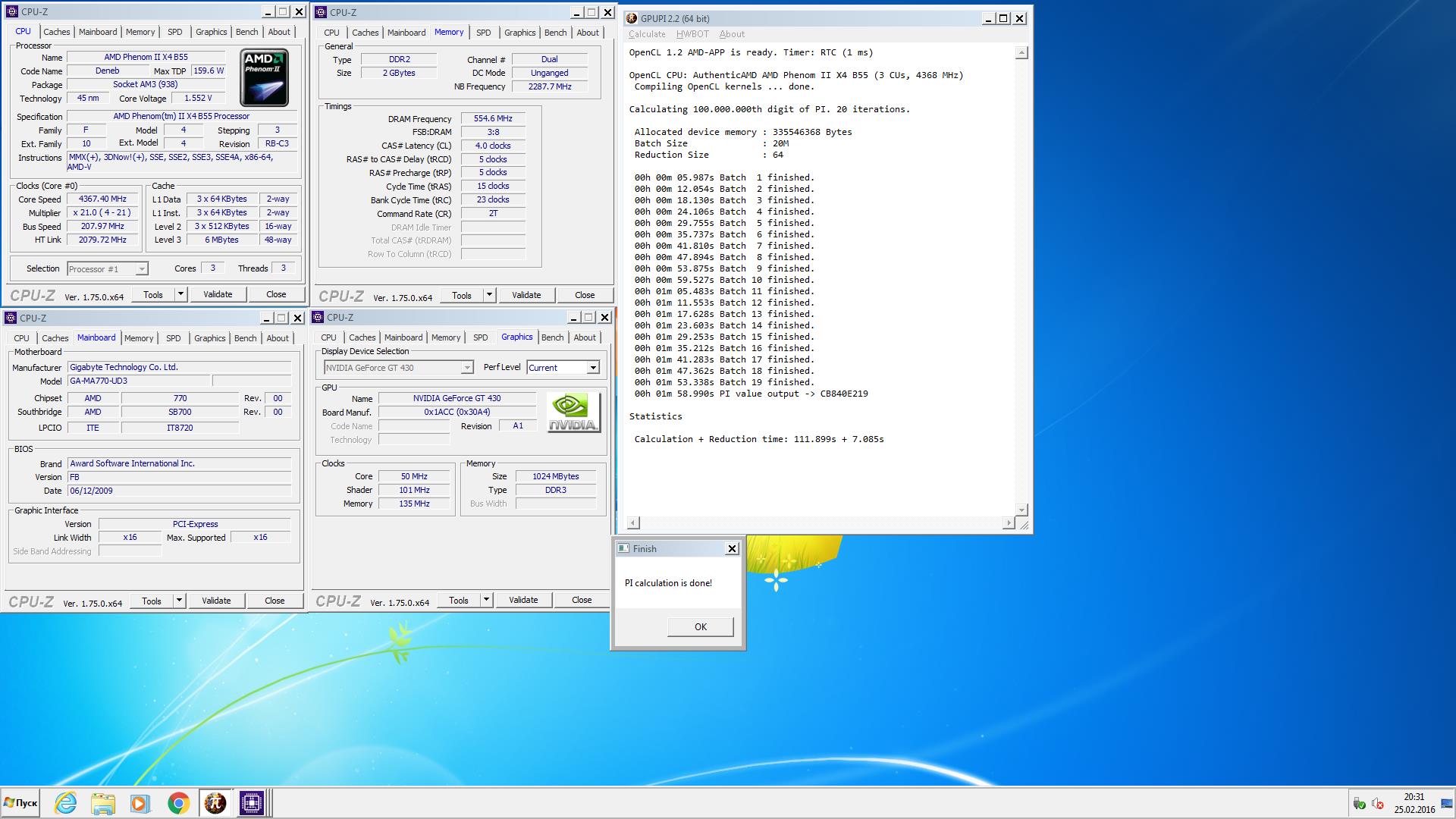Open Tools dropdown arrow in CPU window
Image resolution: width=1456 pixels, height=819 pixels.
pos(180,294)
